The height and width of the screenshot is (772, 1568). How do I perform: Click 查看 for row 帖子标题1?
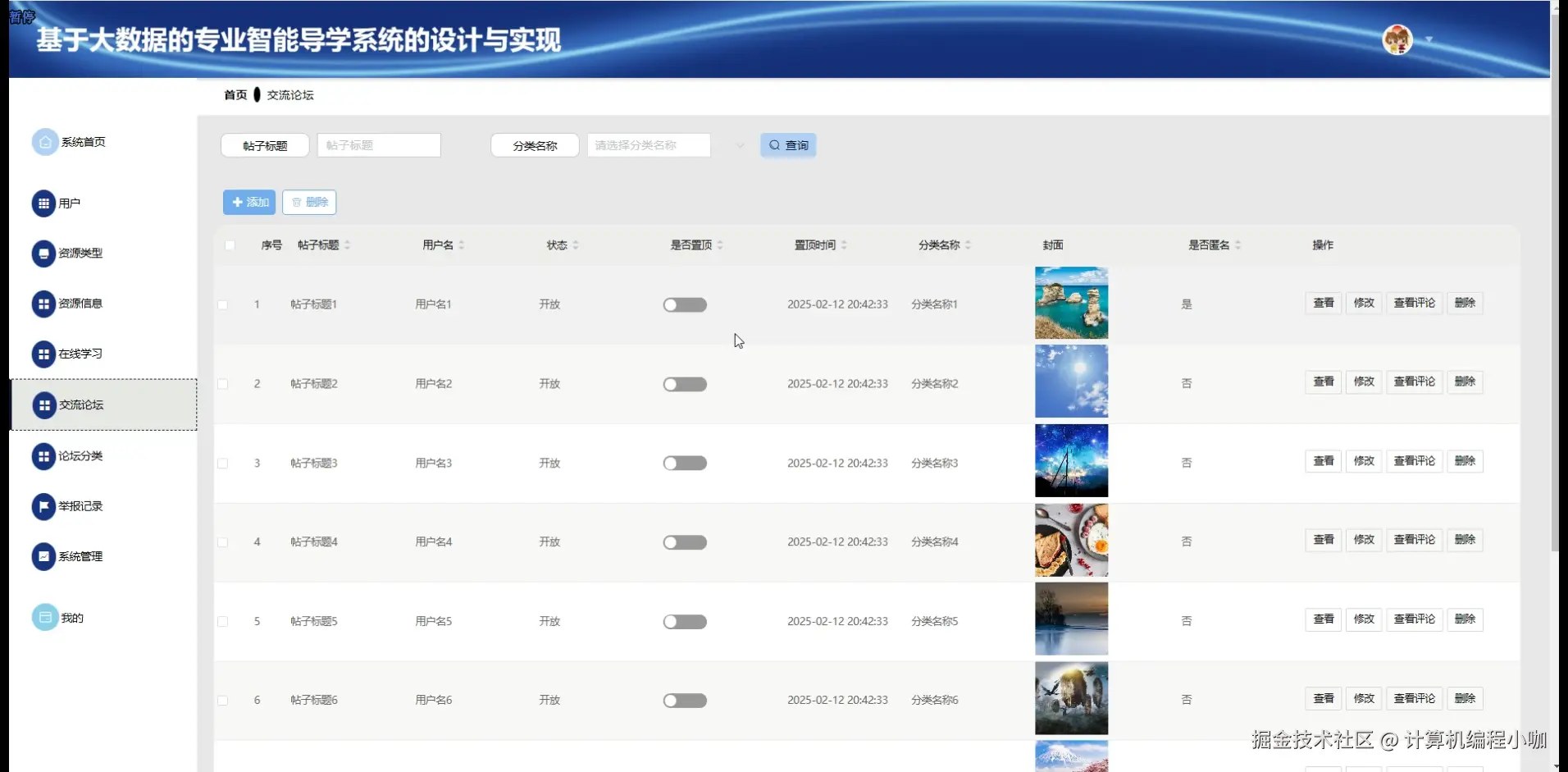tap(1324, 303)
